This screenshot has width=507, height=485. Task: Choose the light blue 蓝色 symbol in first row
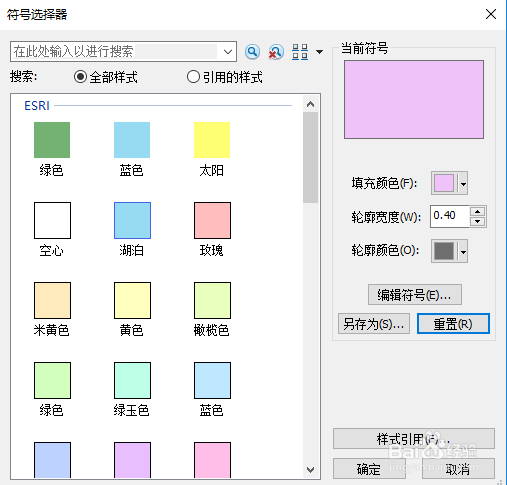coord(132,140)
